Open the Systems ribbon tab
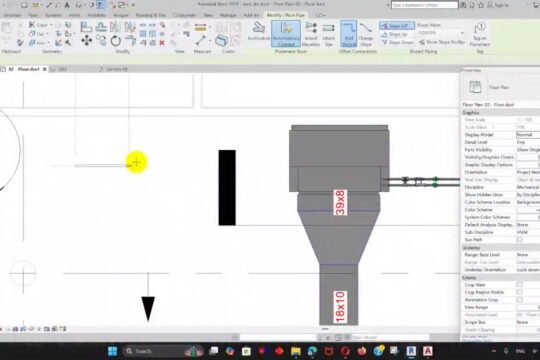 pos(53,15)
